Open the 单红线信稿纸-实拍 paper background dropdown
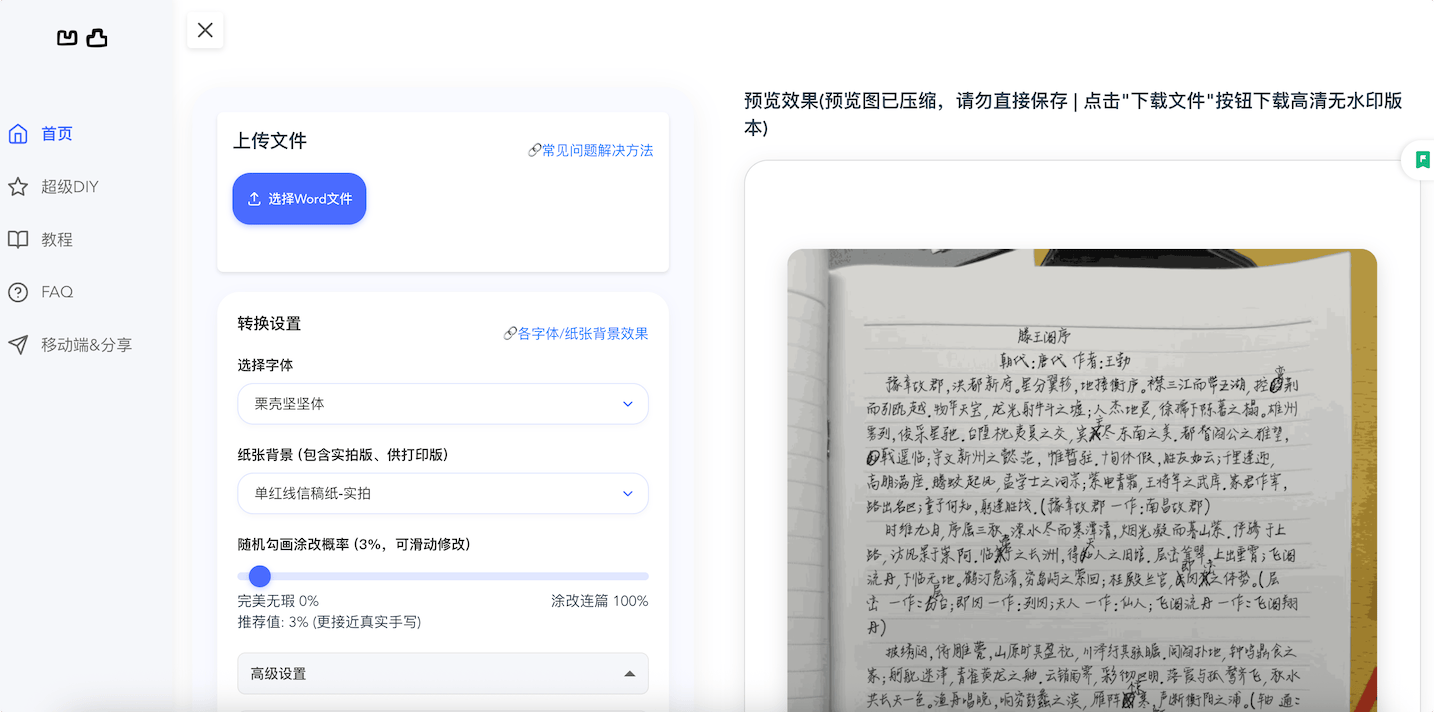 (x=443, y=493)
